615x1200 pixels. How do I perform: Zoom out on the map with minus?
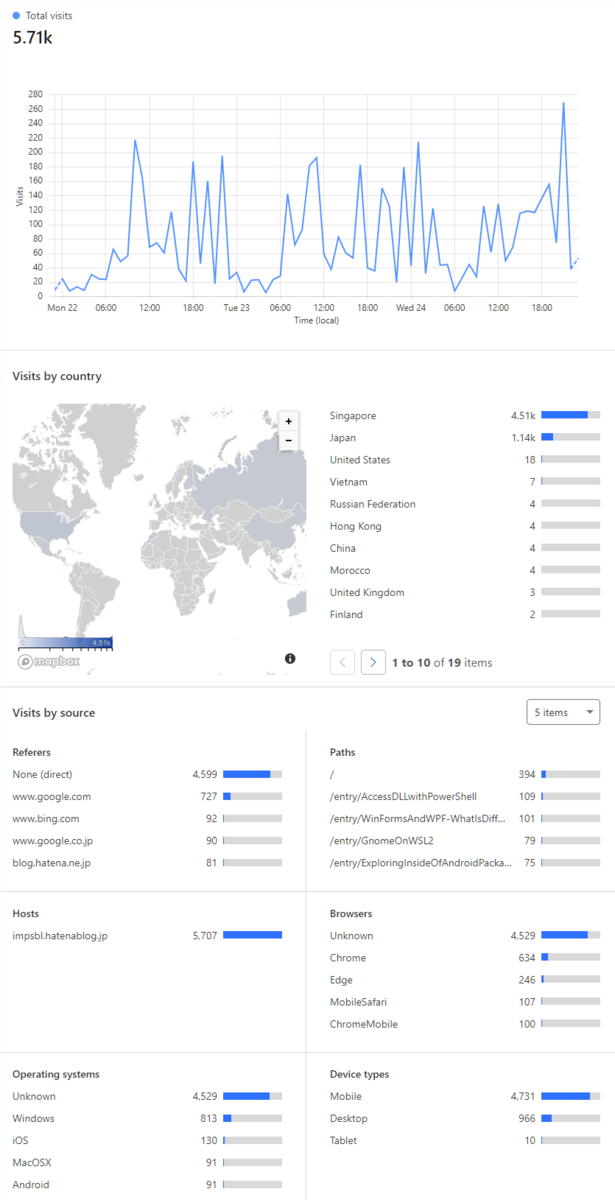[289, 440]
